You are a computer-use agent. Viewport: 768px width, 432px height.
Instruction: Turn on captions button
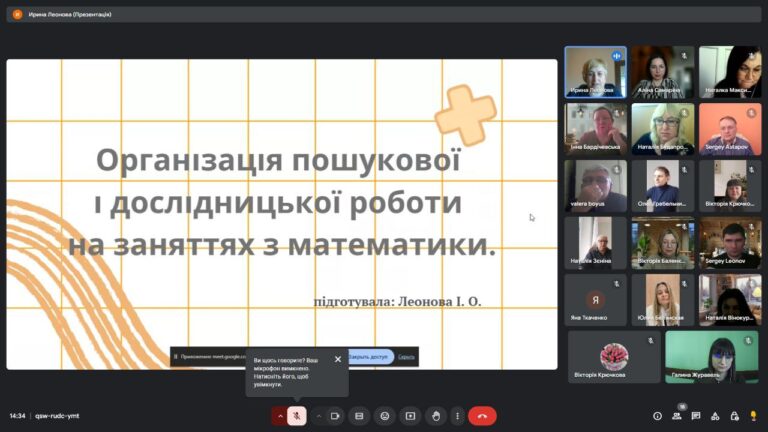click(359, 416)
